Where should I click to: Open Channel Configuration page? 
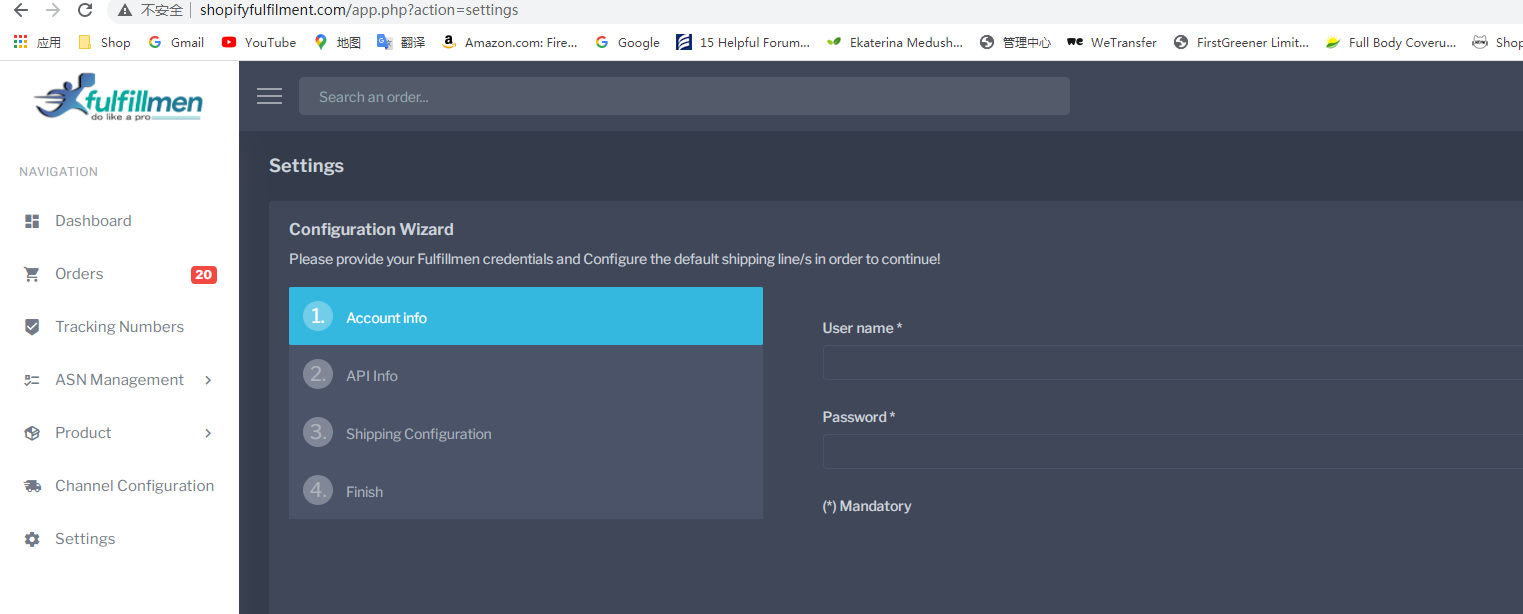point(134,486)
